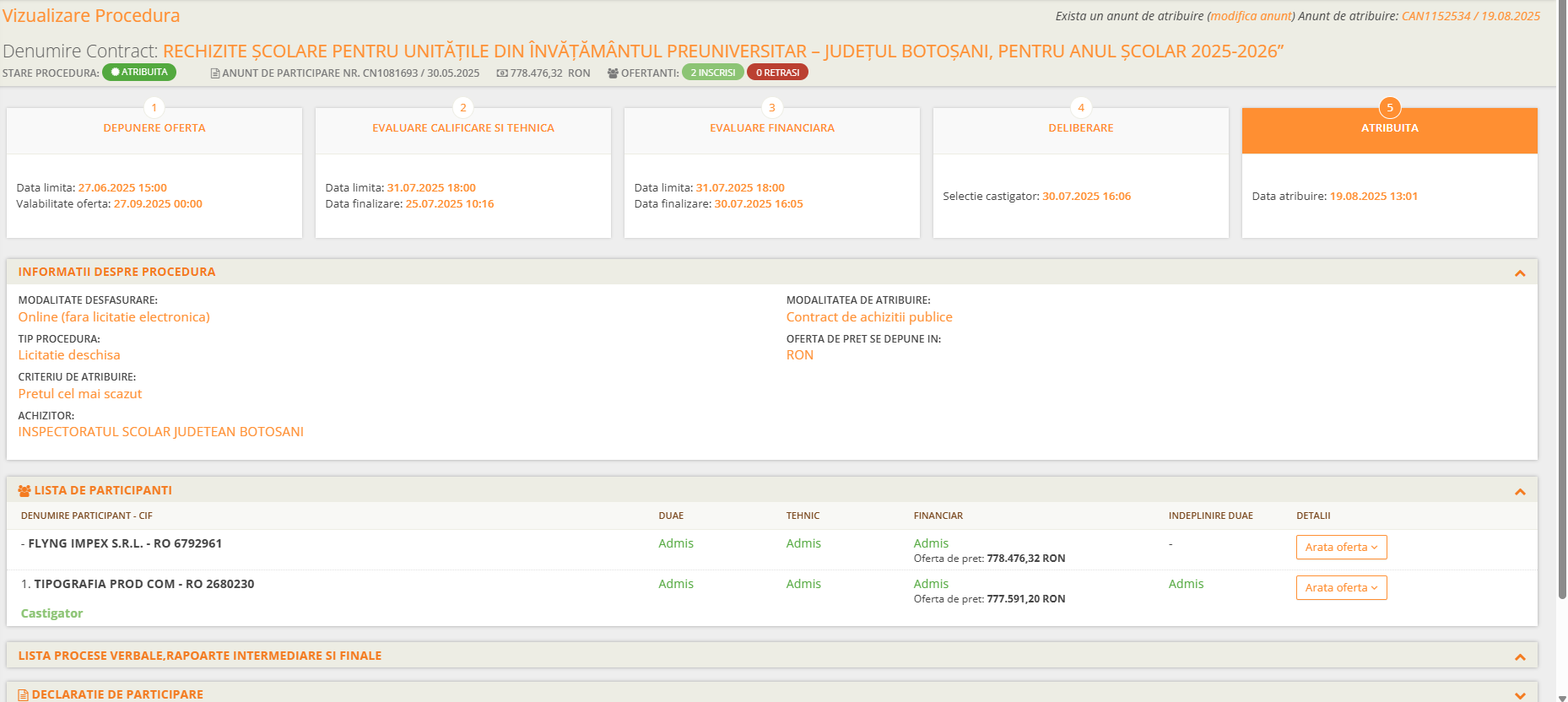Open 'Arata oferta' dropdown for TIPOGRAFIA PROD COM

[x=1341, y=588]
